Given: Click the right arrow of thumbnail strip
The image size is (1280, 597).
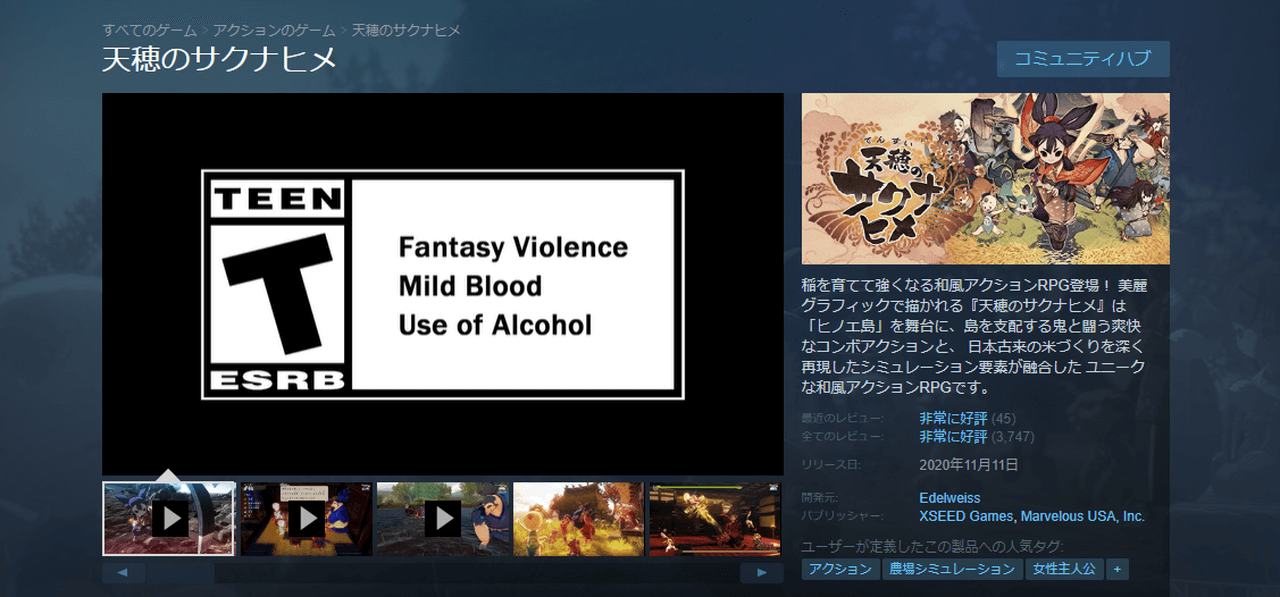Looking at the screenshot, I should click(x=762, y=573).
